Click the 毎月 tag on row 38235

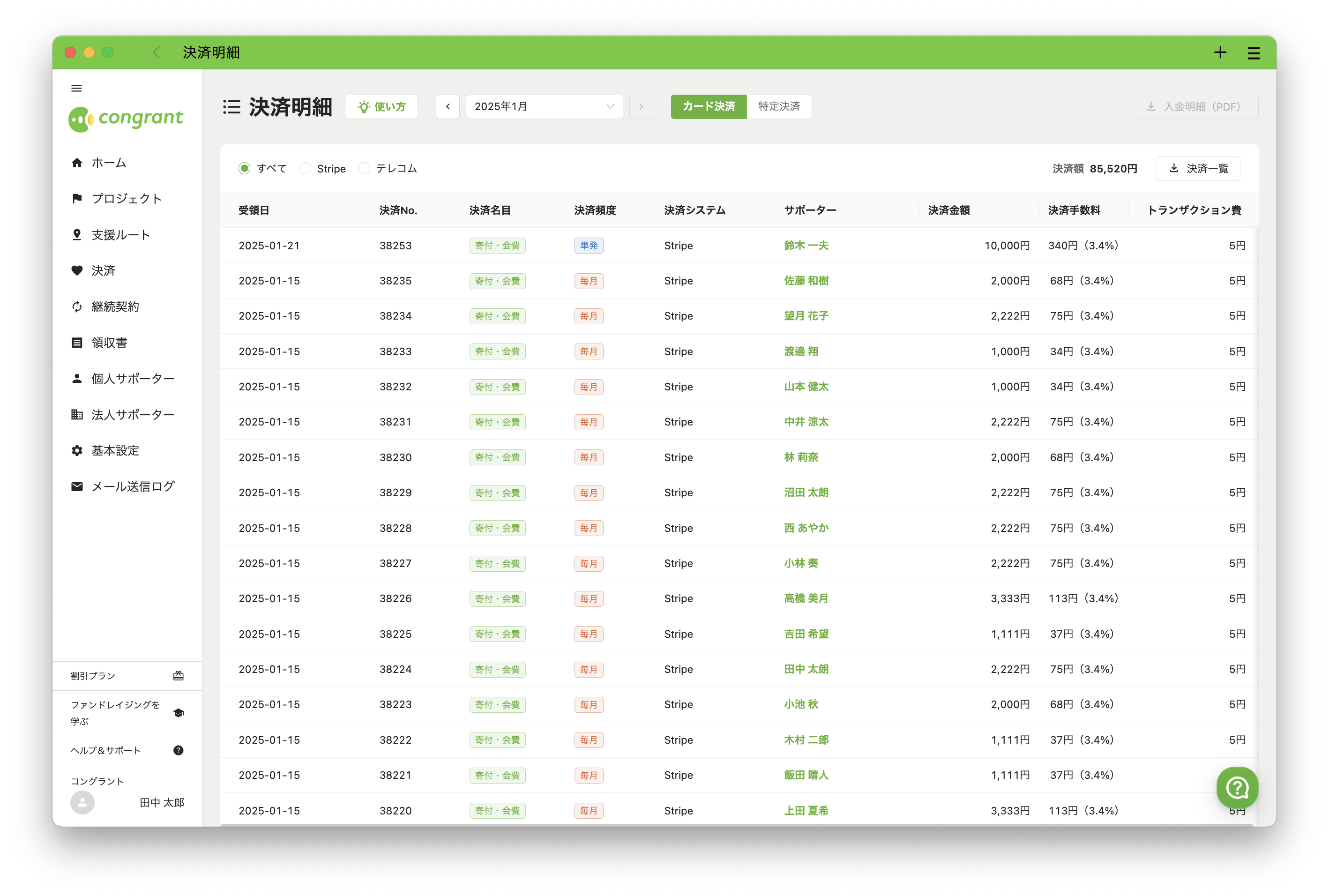point(589,281)
